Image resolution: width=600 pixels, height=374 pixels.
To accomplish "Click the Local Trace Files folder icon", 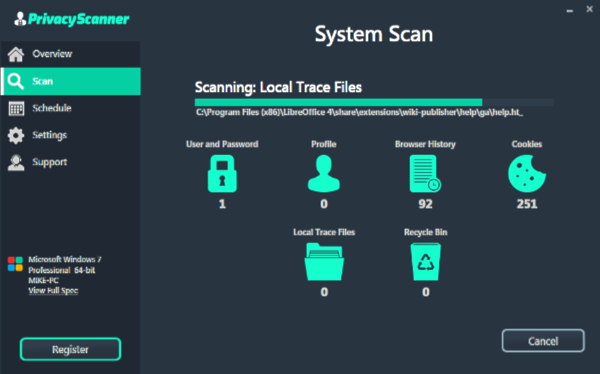I will pos(324,262).
